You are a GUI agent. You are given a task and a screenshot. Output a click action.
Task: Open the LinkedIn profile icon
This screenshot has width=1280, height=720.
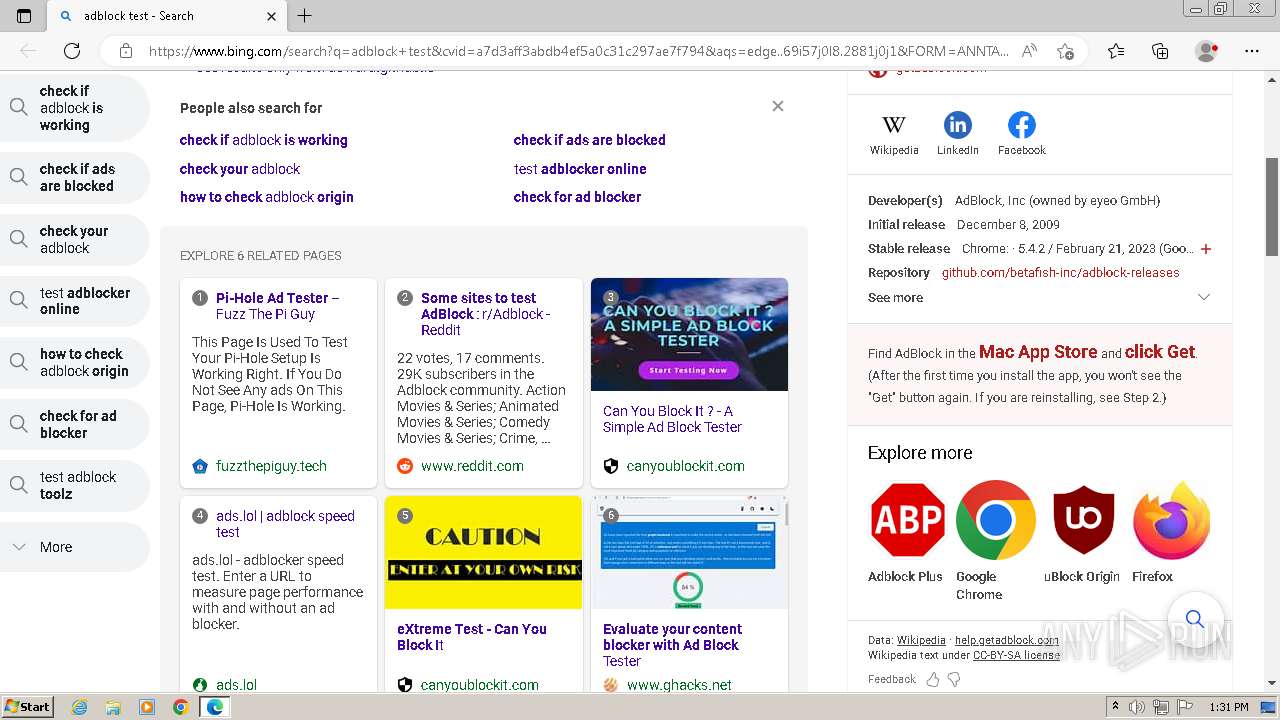[x=957, y=125]
